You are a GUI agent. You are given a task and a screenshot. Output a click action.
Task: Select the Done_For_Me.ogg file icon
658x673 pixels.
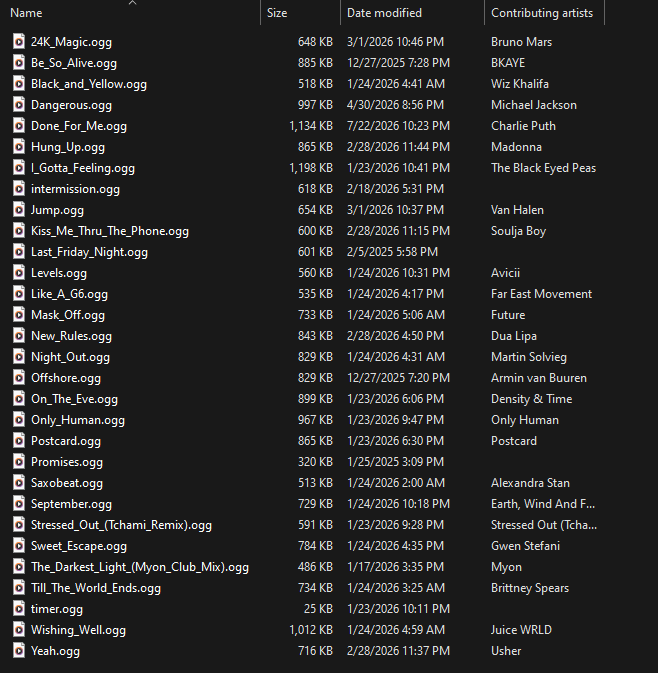pyautogui.click(x=18, y=126)
